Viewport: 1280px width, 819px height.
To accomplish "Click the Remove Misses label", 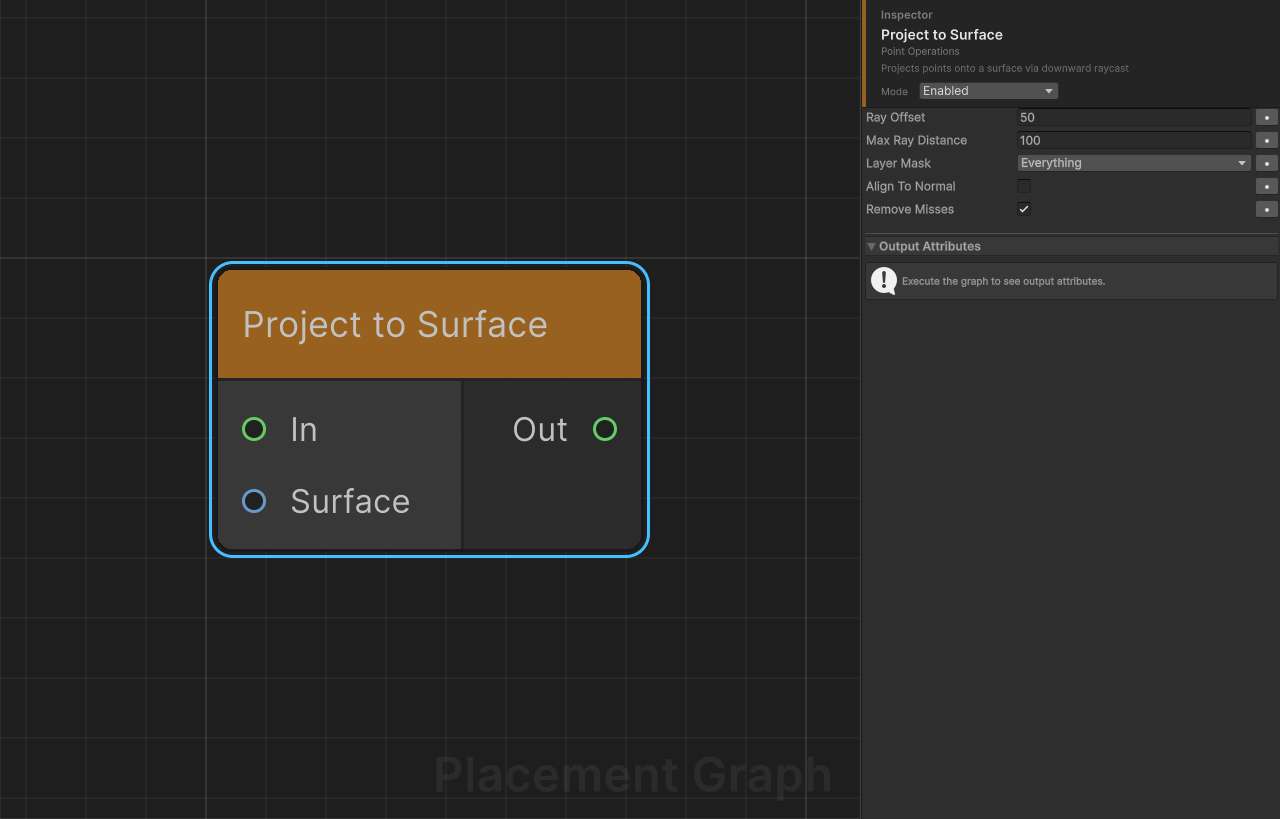I will click(x=910, y=209).
